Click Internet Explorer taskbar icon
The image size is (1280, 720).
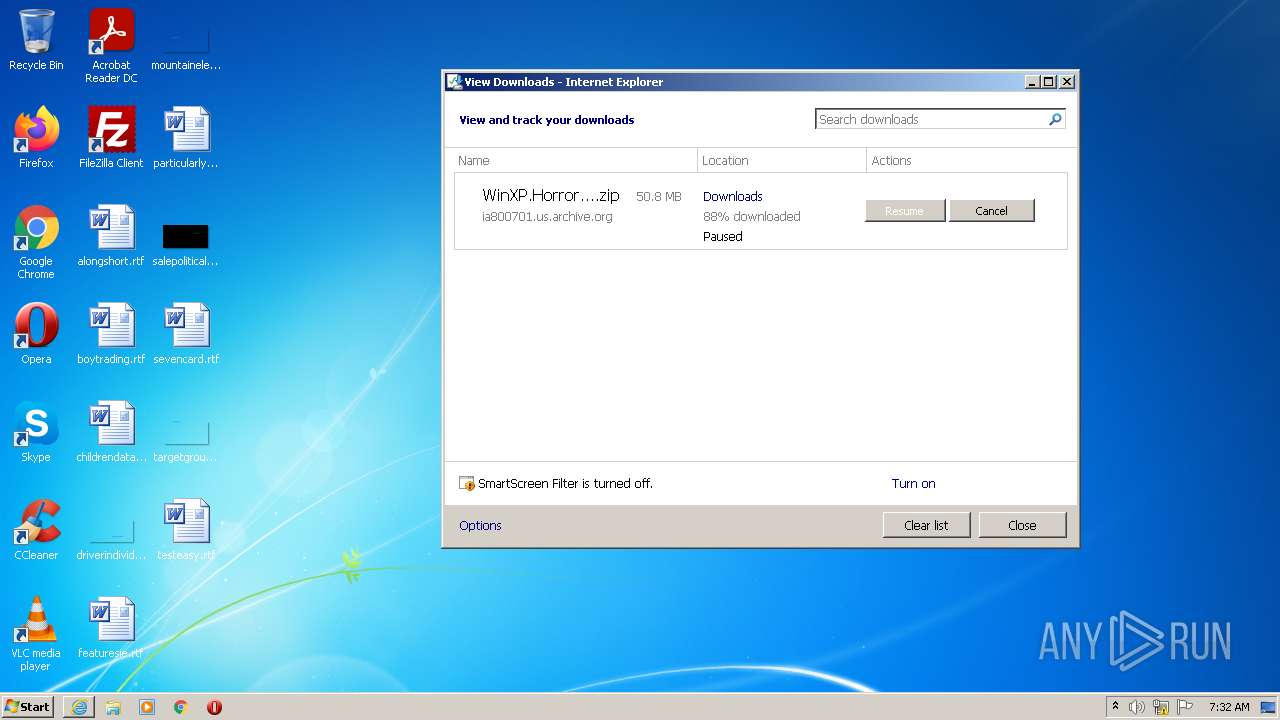point(79,707)
